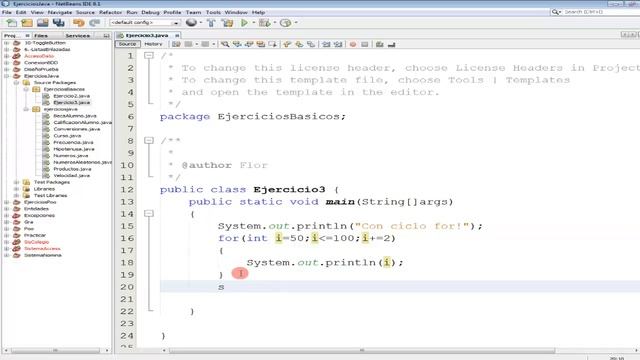
Task: Click the Clean and Build Project icon
Action: coord(227,23)
